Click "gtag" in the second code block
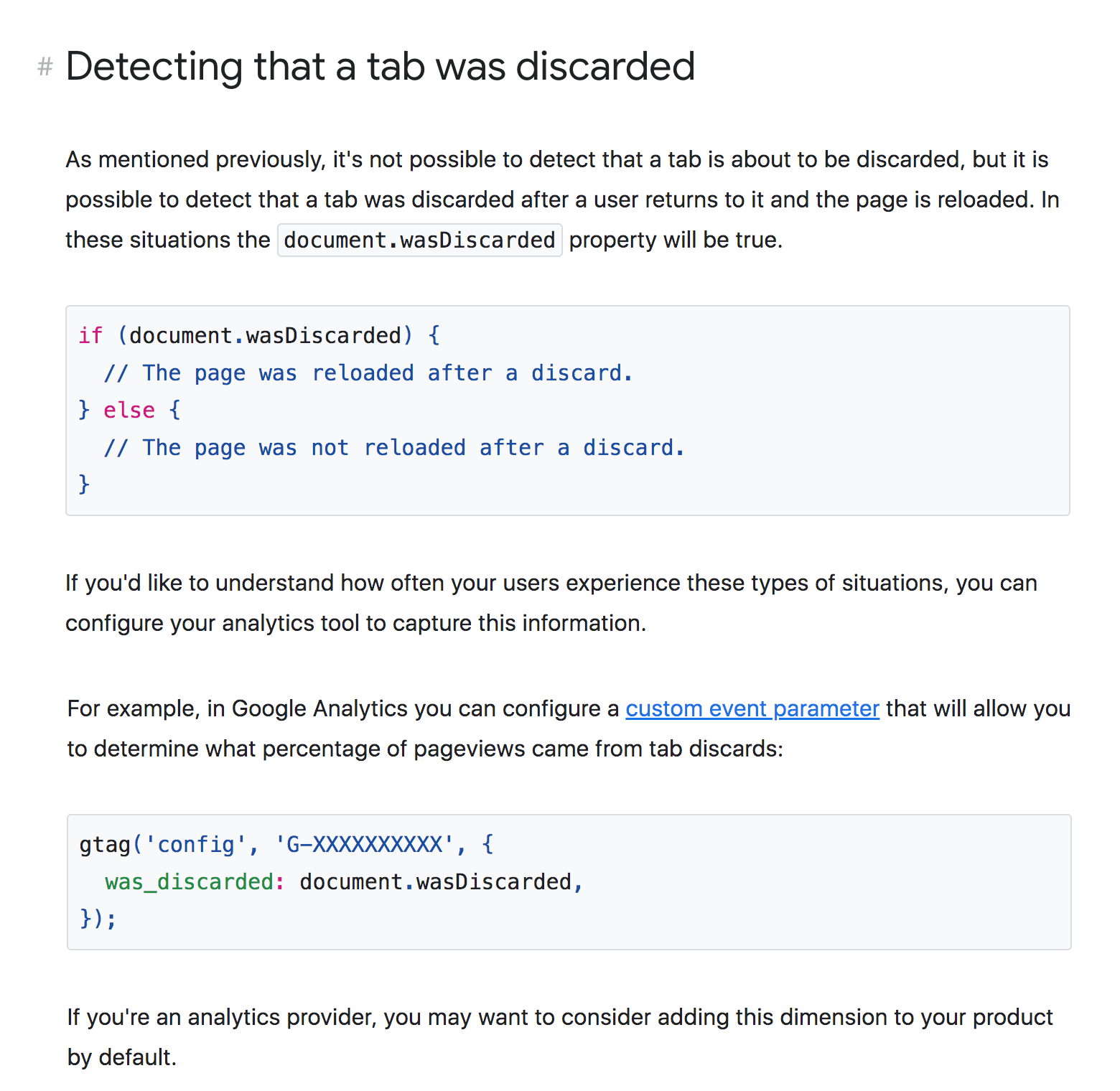1120x1091 pixels. pyautogui.click(x=105, y=844)
